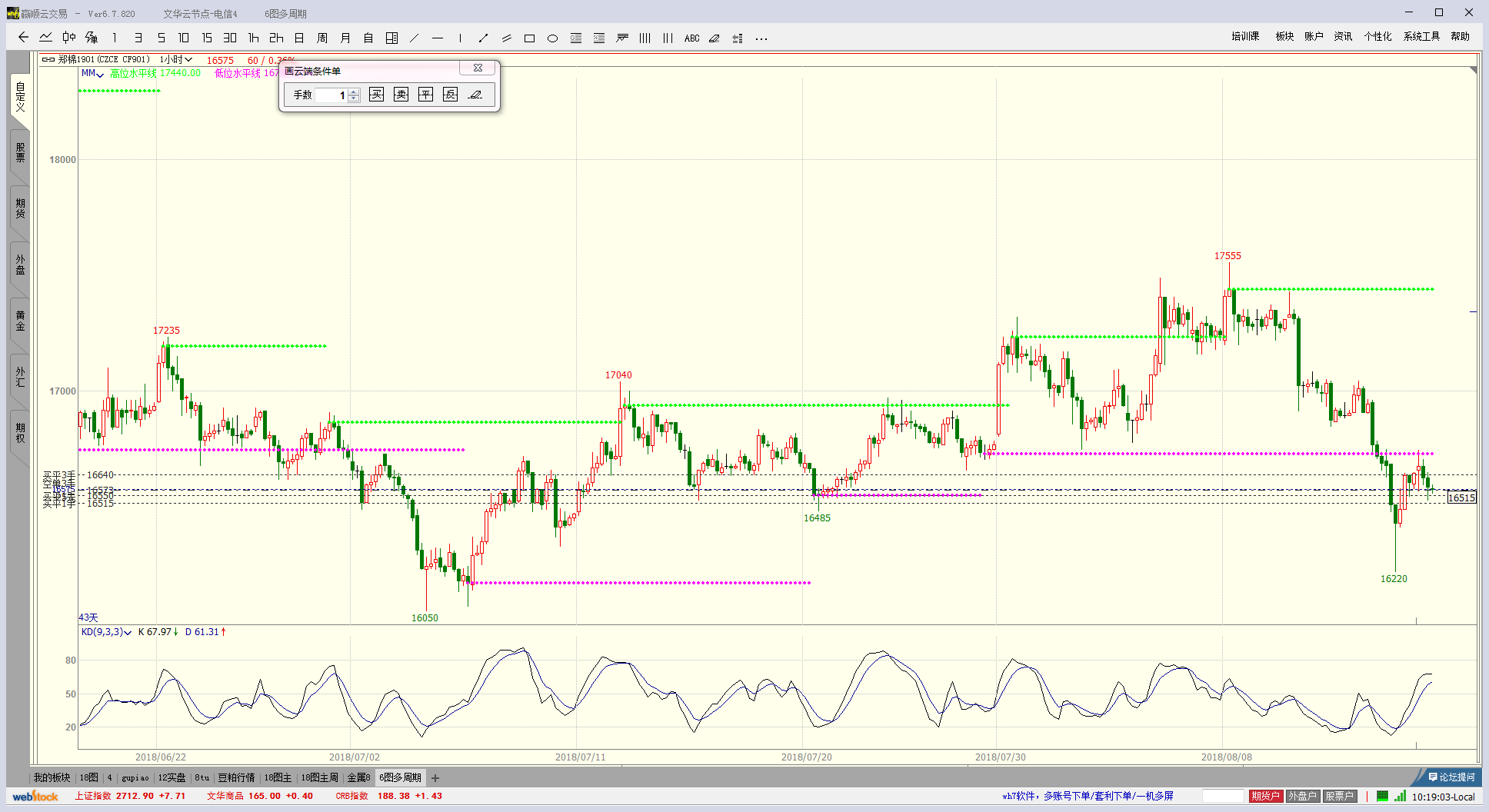The width and height of the screenshot is (1489, 812).
Task: Select the 15-minute period
Action: tap(207, 37)
